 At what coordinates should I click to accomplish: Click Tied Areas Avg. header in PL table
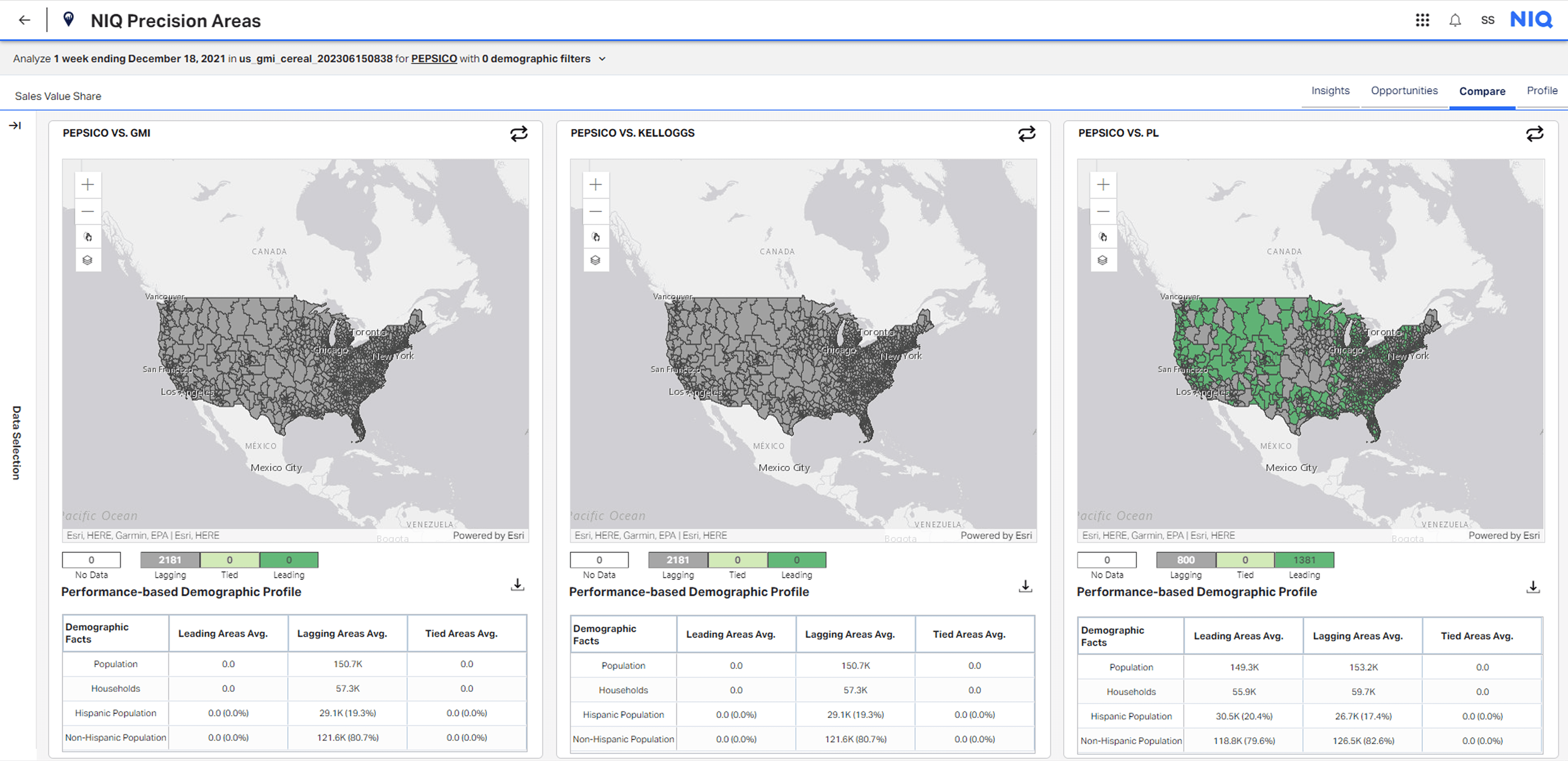click(1477, 636)
